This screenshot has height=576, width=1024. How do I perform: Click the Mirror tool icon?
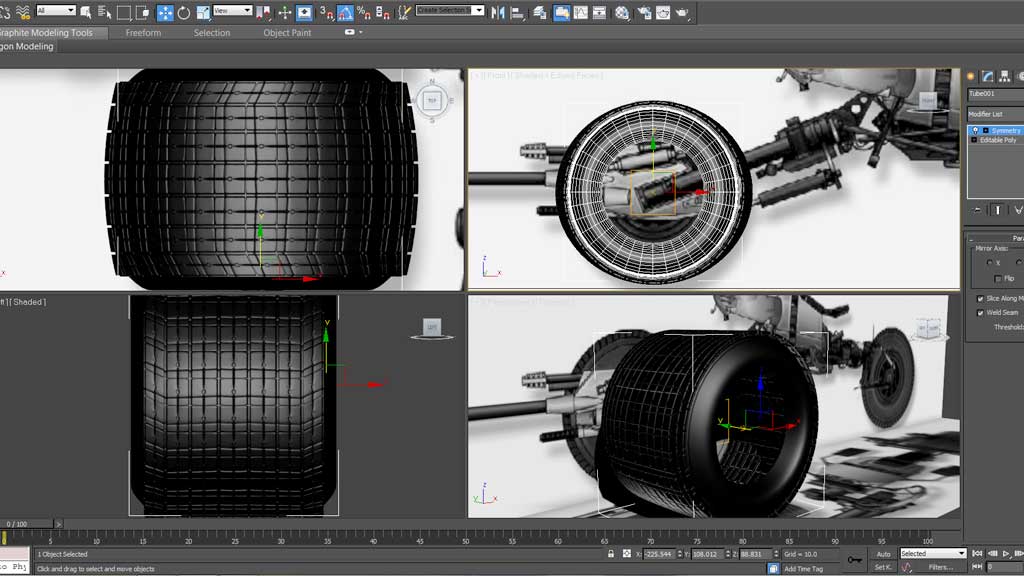tap(498, 12)
